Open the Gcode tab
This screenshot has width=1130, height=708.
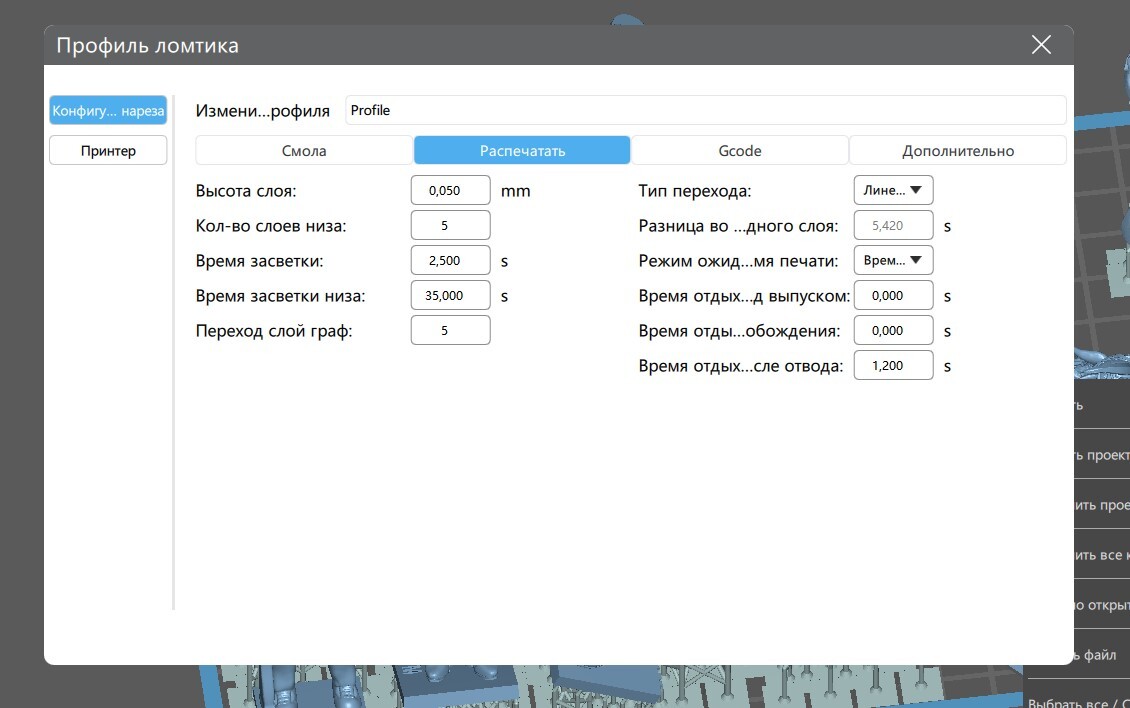tap(740, 151)
